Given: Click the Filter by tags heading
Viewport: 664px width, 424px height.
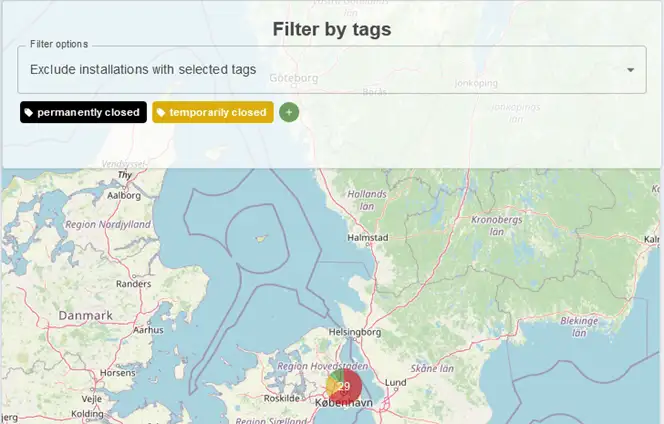Looking at the screenshot, I should 332,29.
